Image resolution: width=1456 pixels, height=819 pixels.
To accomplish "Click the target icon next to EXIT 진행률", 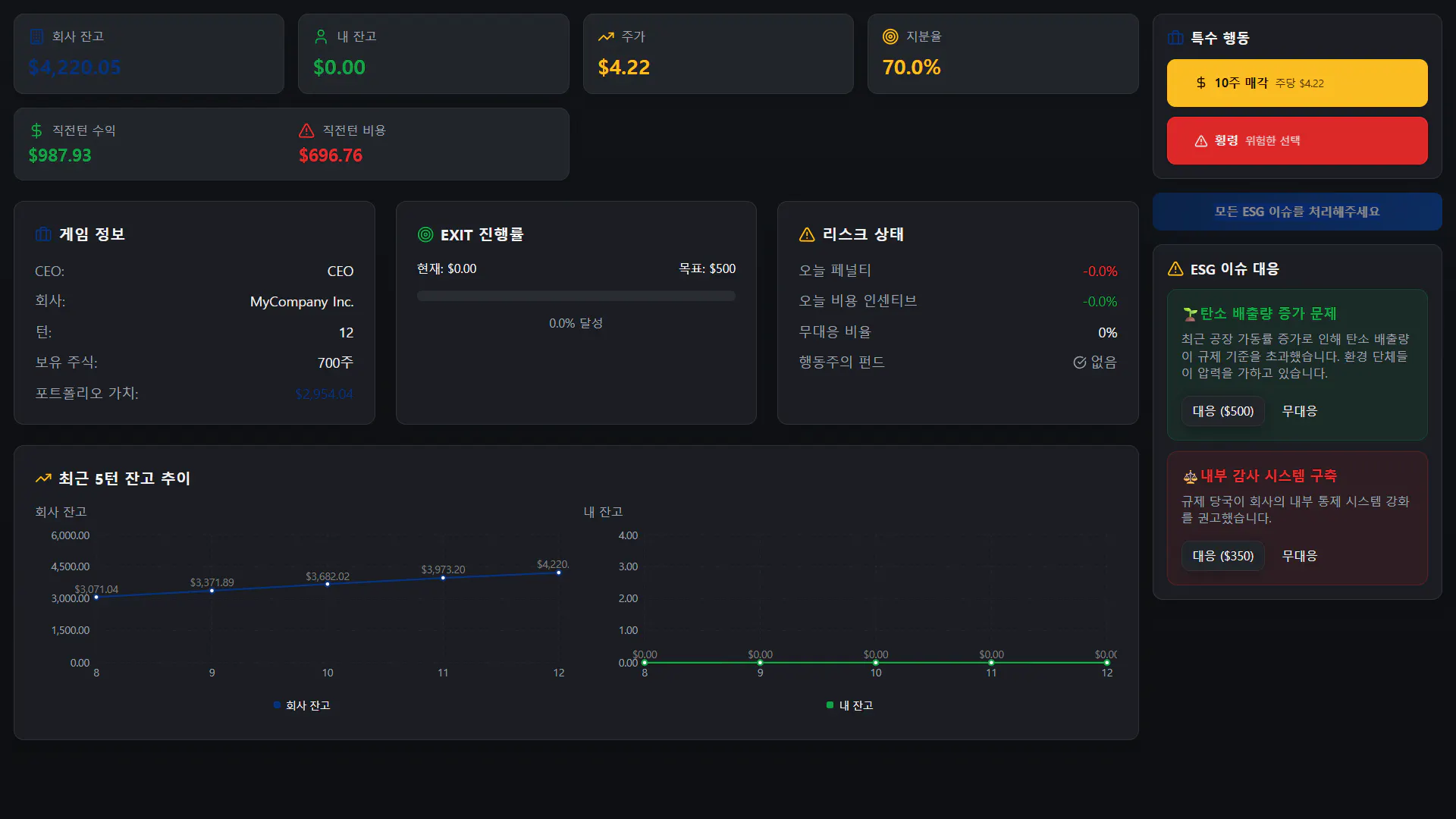I will tap(425, 235).
